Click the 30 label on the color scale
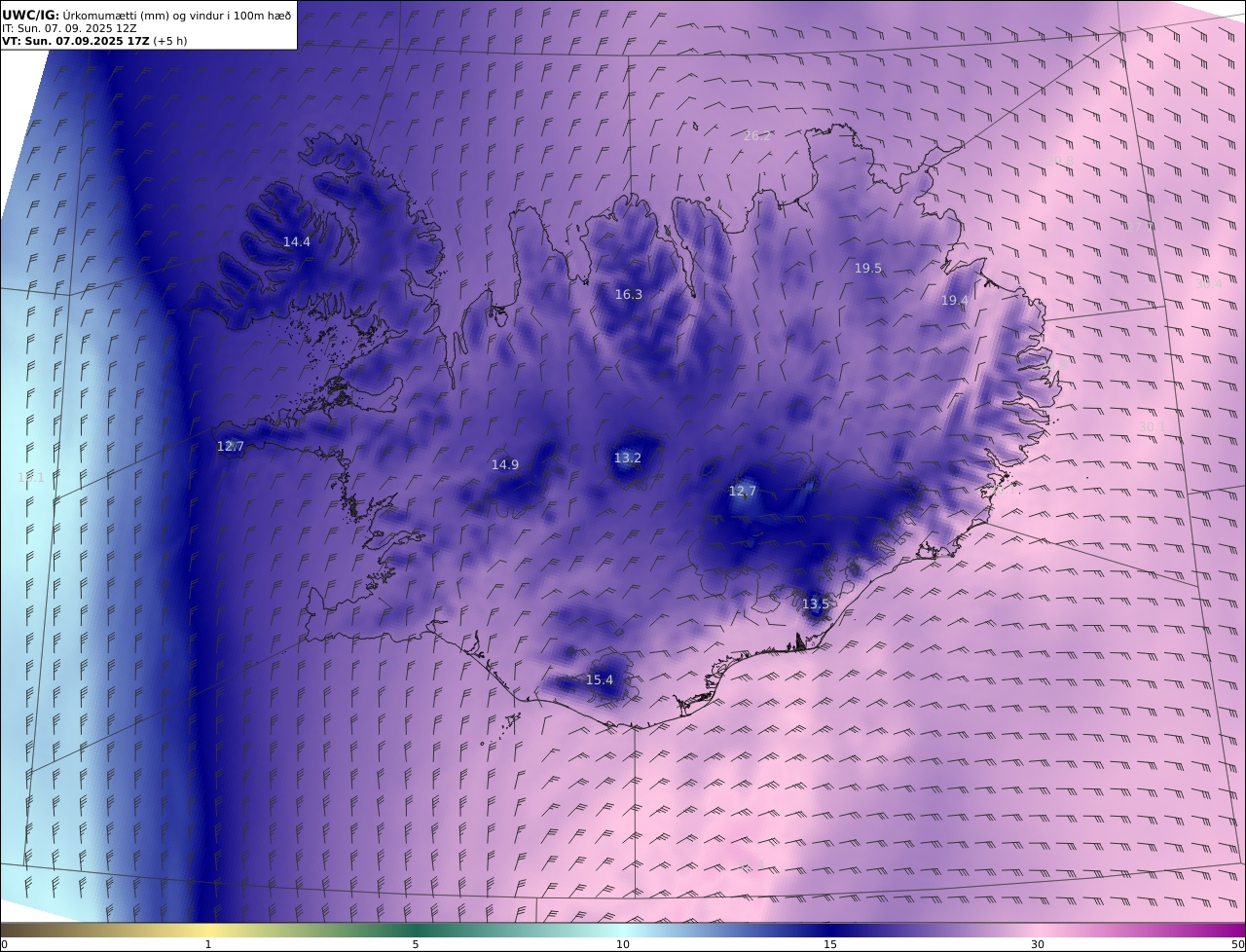 pos(1038,944)
